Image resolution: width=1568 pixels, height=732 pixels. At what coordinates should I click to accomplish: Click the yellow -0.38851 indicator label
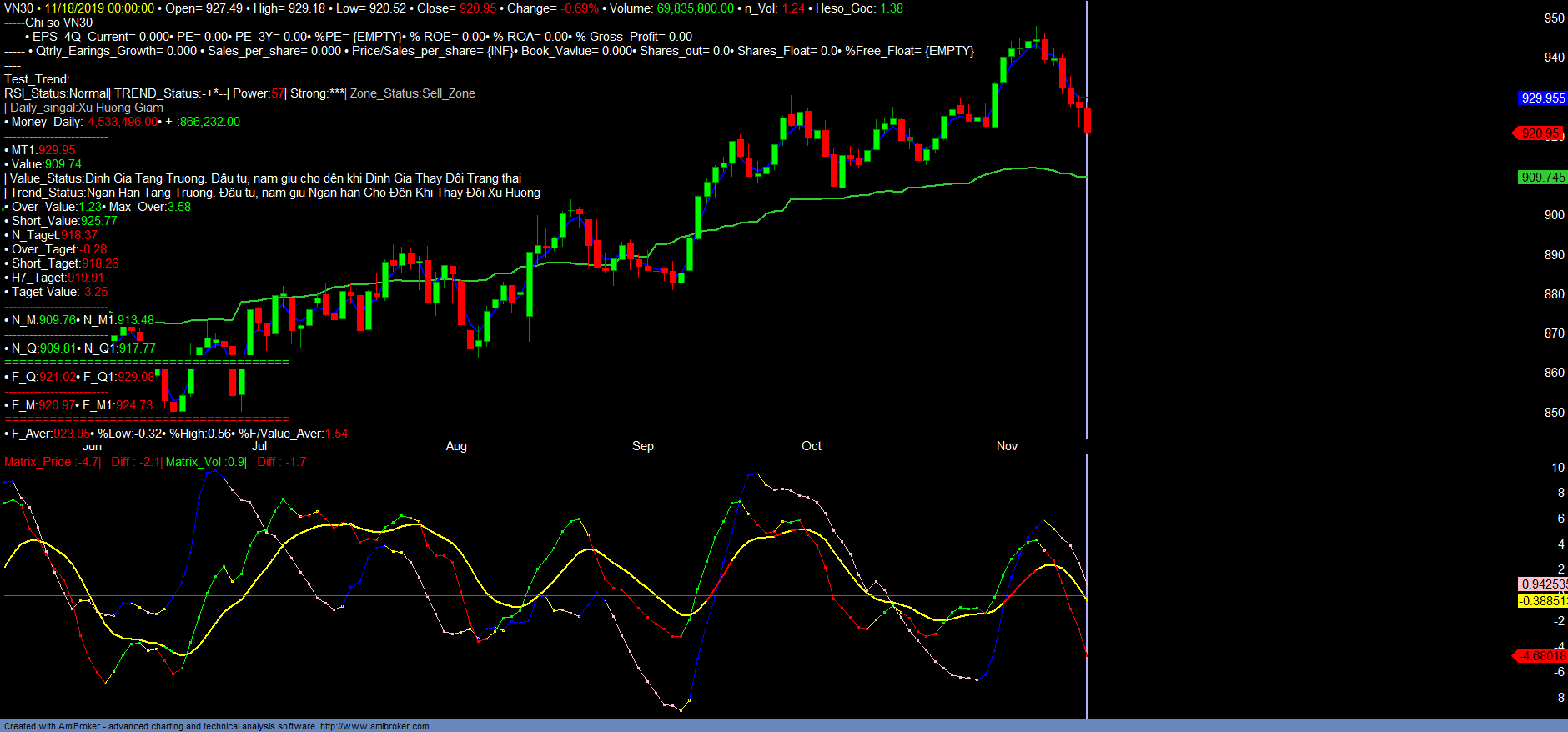pyautogui.click(x=1543, y=601)
